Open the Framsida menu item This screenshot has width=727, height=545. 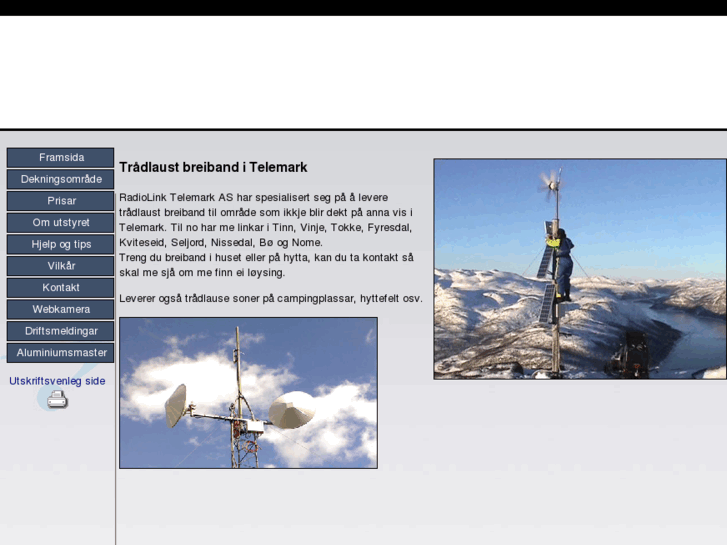point(60,158)
